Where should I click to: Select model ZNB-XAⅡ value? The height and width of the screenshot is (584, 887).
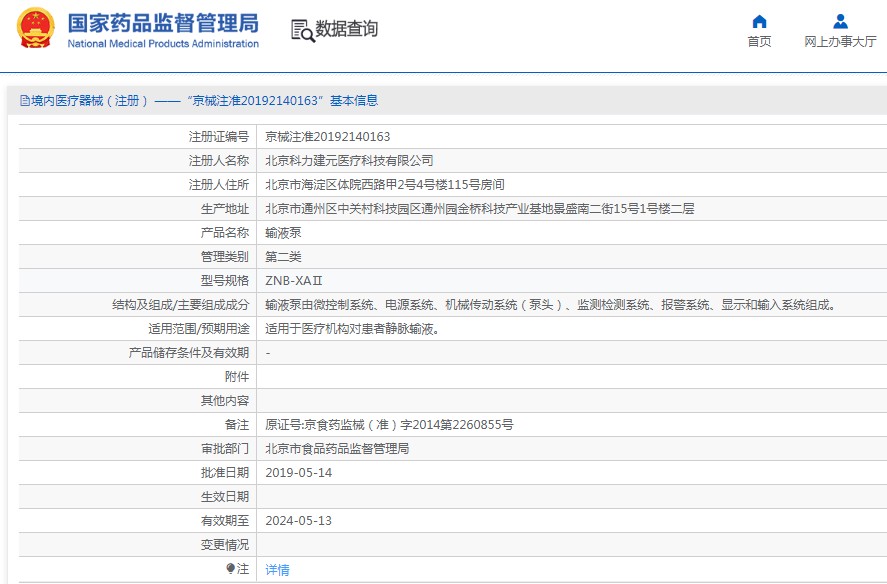[x=294, y=281]
